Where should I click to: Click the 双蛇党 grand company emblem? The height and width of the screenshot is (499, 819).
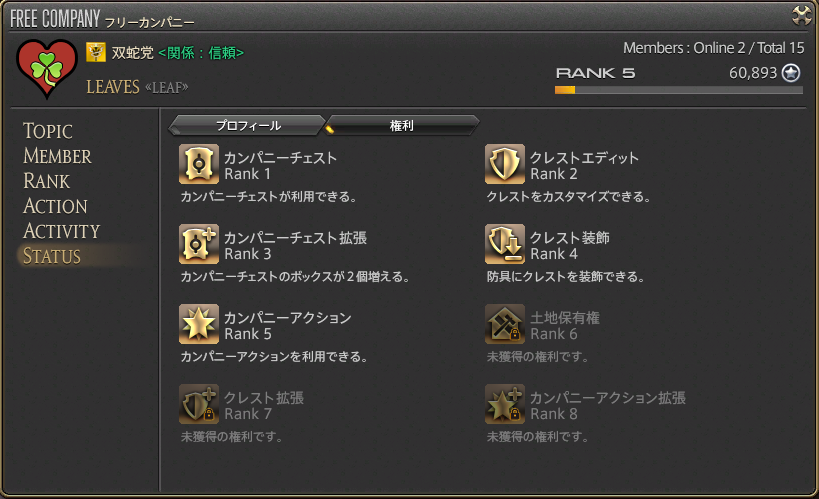(96, 52)
